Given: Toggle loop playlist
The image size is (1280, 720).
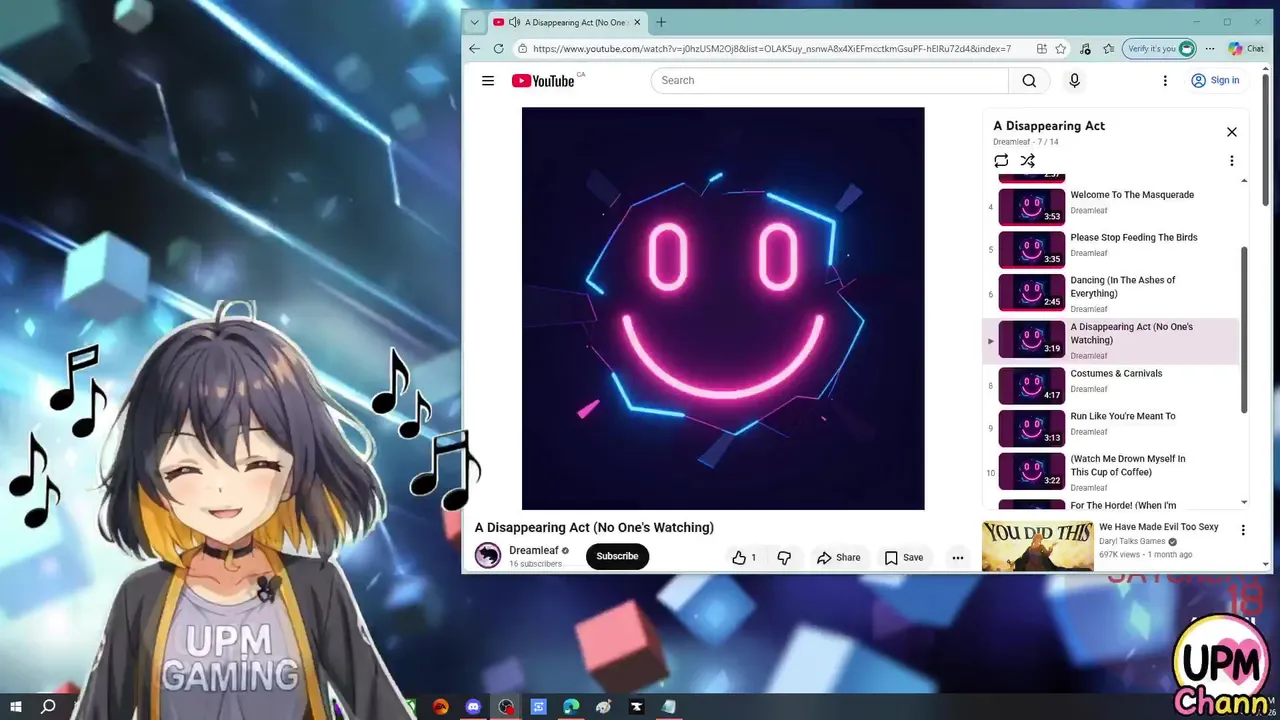Looking at the screenshot, I should click(1001, 161).
